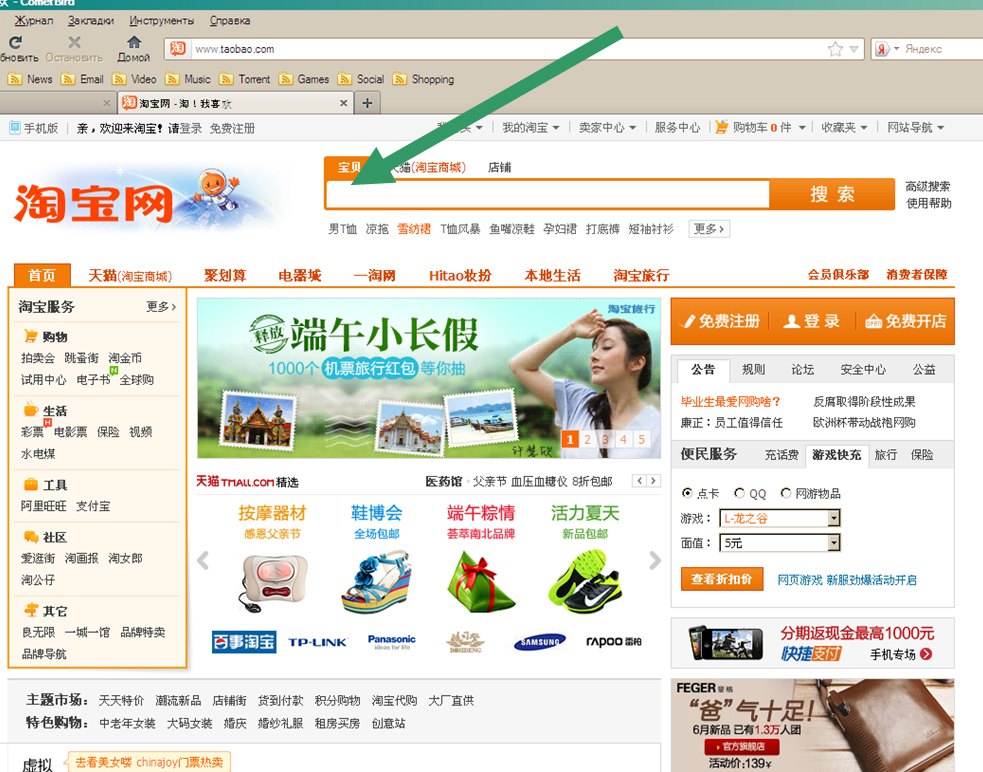Click the 生活 icon in sidebar
This screenshot has width=983, height=772.
click(x=30, y=410)
